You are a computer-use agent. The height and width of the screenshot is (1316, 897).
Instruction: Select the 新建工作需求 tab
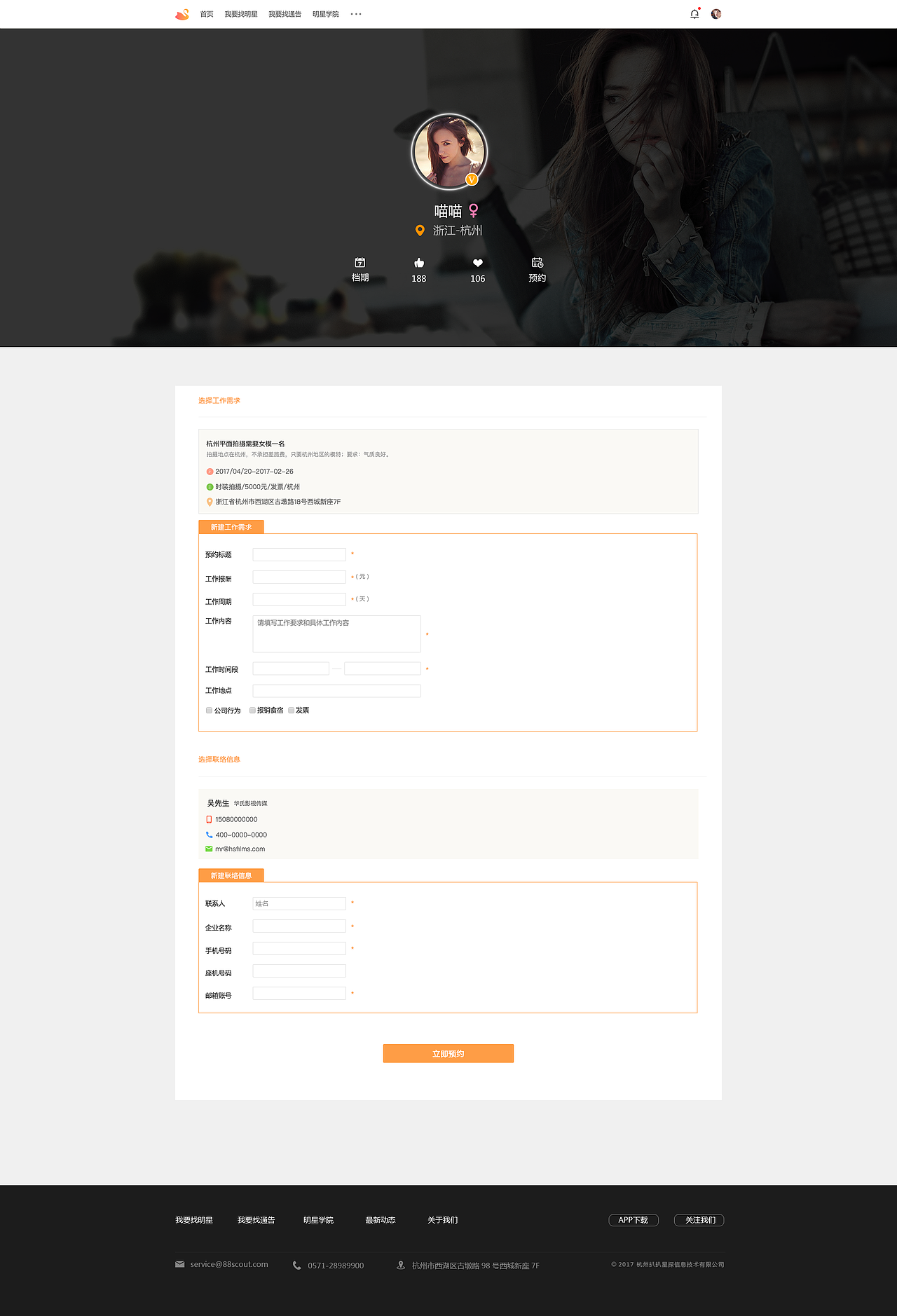point(231,527)
